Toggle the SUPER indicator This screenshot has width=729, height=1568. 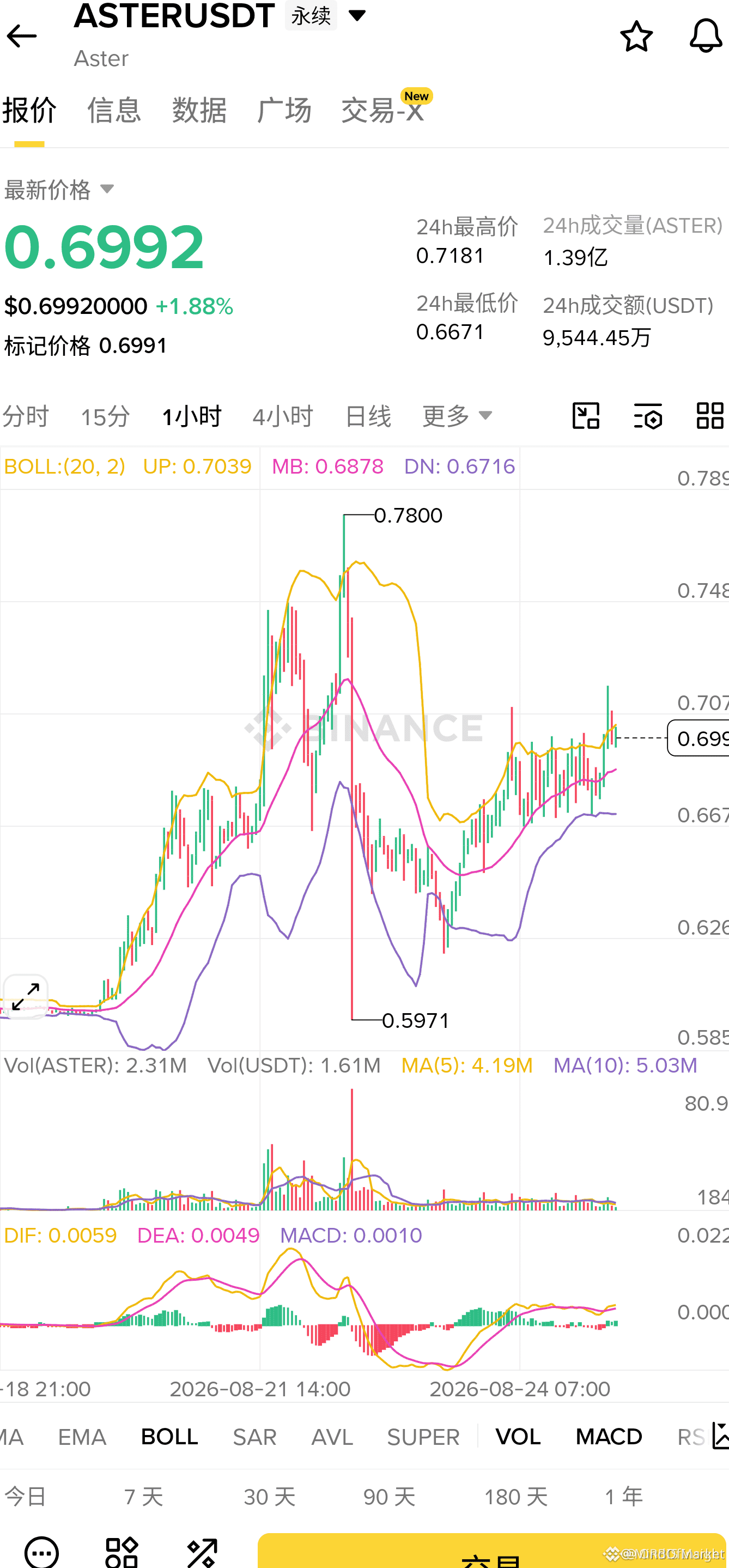[x=423, y=1437]
